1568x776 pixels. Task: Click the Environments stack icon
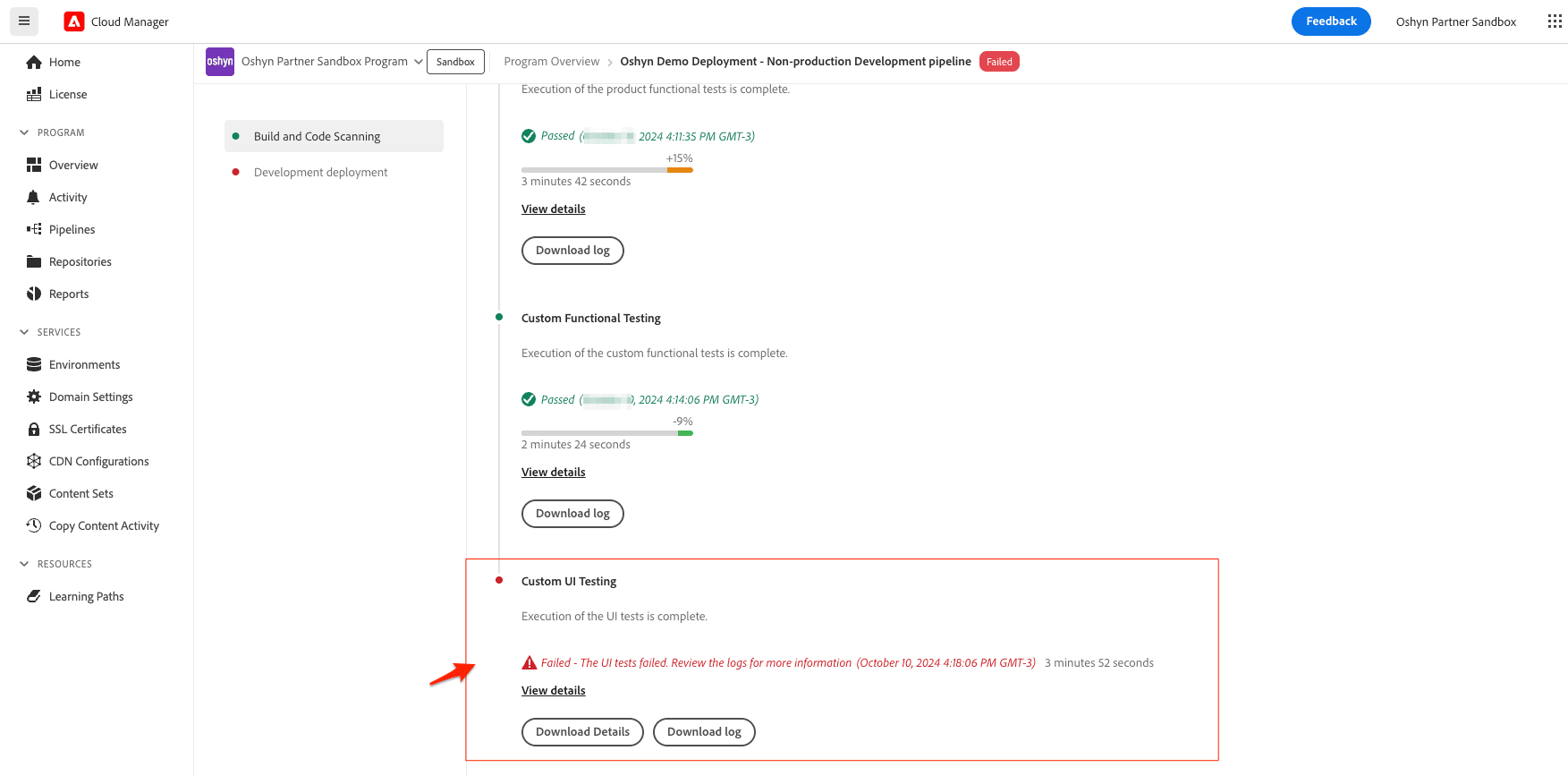pos(34,364)
